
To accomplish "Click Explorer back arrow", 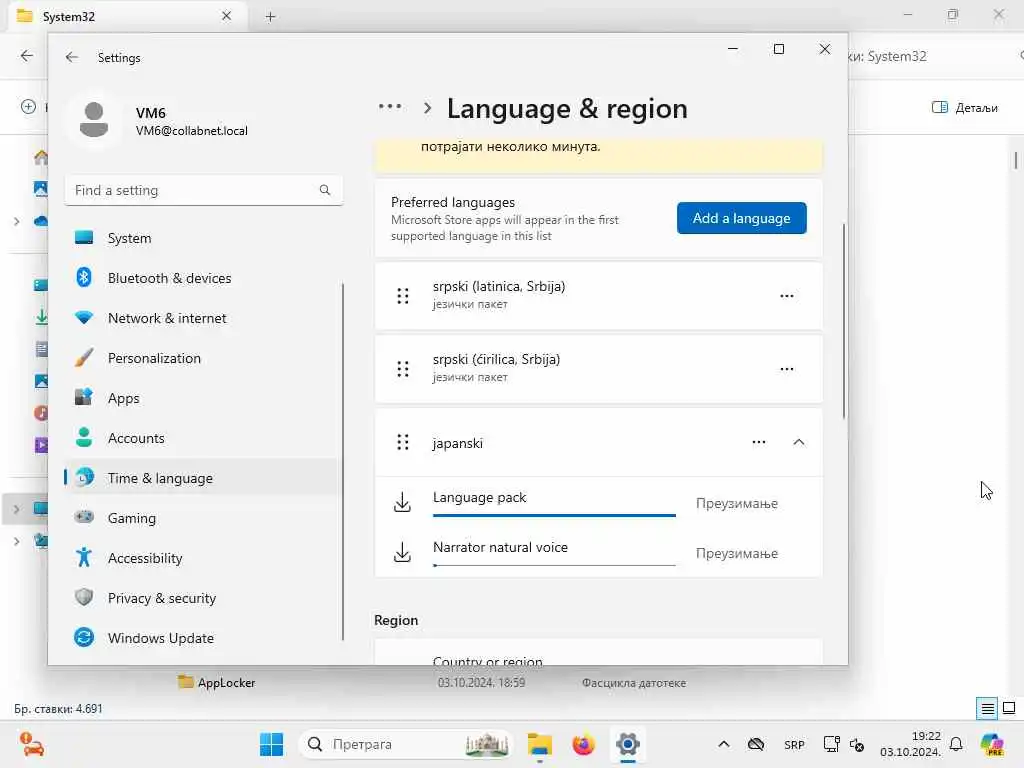I will (27, 56).
